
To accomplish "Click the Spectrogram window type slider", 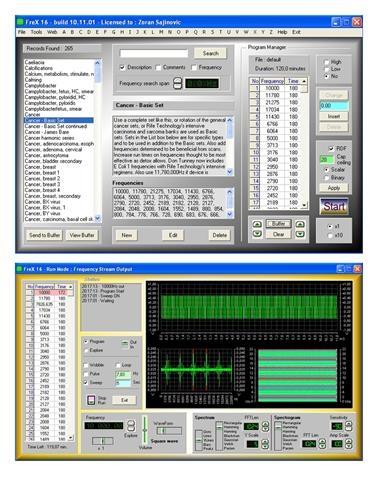I will click(x=278, y=436).
